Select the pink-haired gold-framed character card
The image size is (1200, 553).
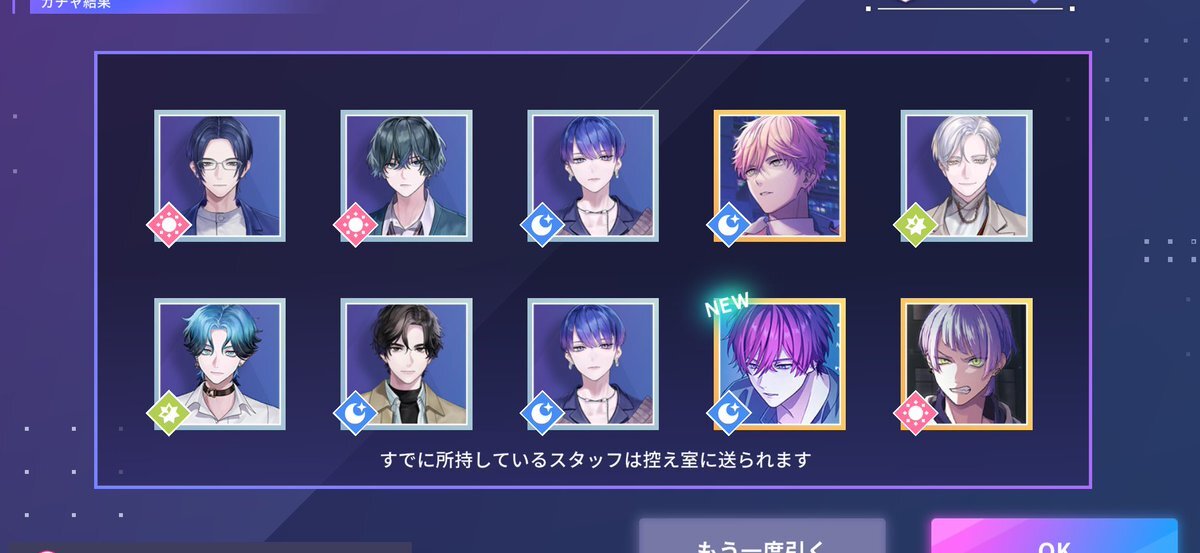click(x=780, y=175)
